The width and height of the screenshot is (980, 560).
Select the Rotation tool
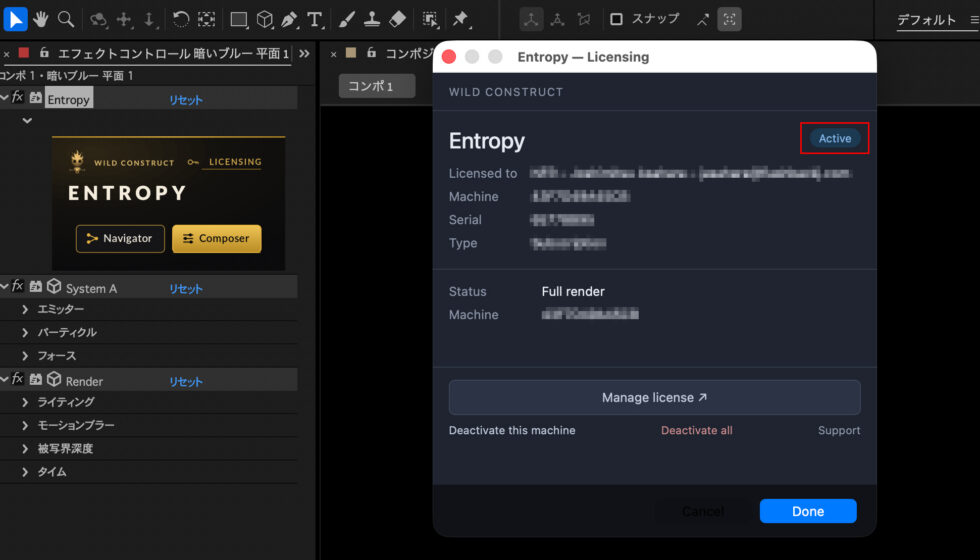coord(181,19)
